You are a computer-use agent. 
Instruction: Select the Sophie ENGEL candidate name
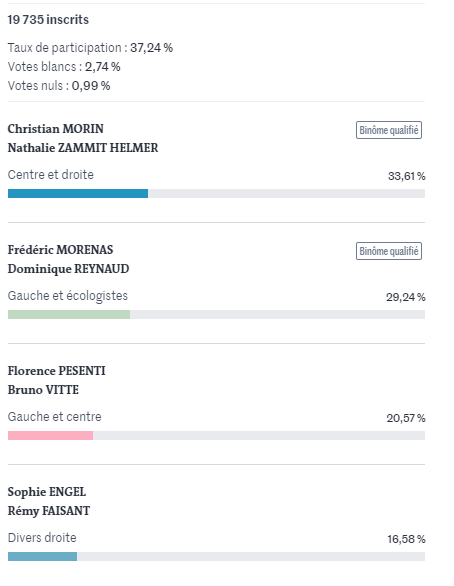(x=47, y=492)
